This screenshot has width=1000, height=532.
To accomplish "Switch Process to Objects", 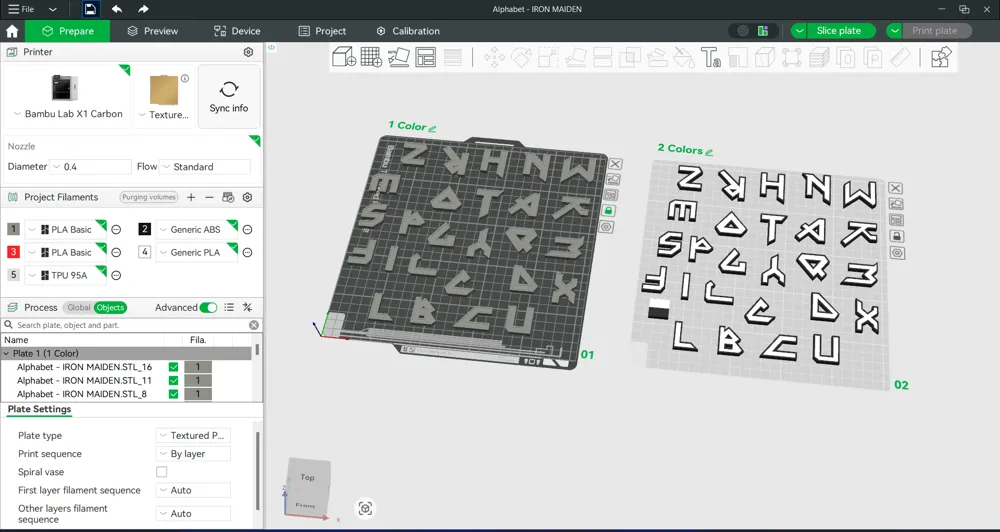I will (x=110, y=307).
